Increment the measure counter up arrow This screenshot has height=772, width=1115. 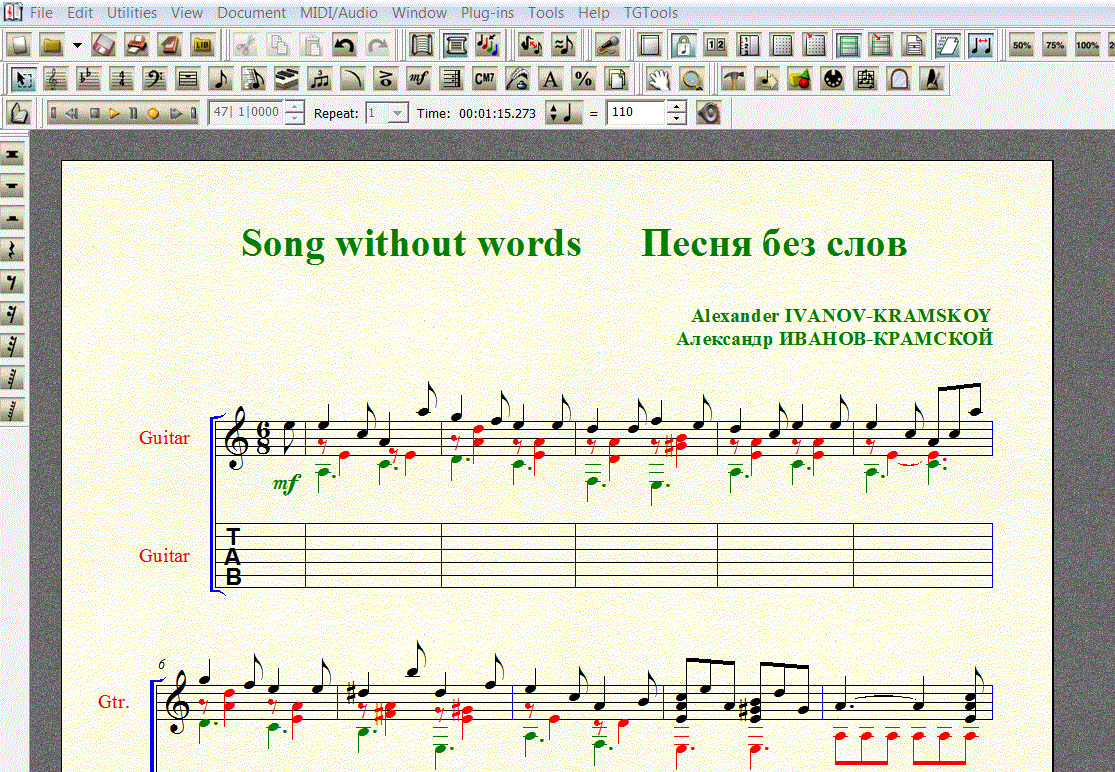(x=294, y=106)
